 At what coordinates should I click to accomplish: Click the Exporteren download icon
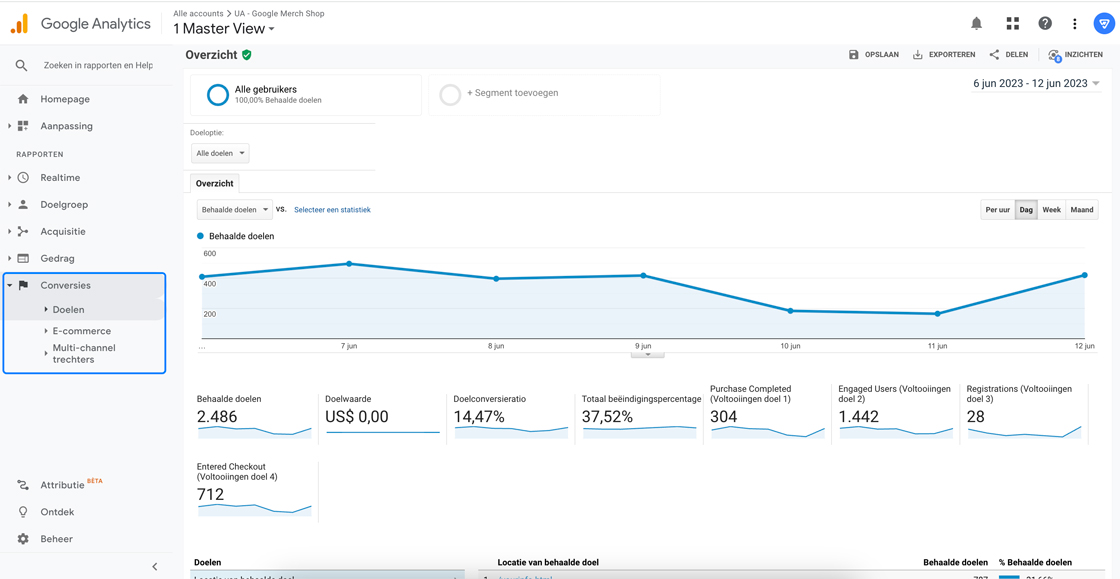pyautogui.click(x=918, y=54)
